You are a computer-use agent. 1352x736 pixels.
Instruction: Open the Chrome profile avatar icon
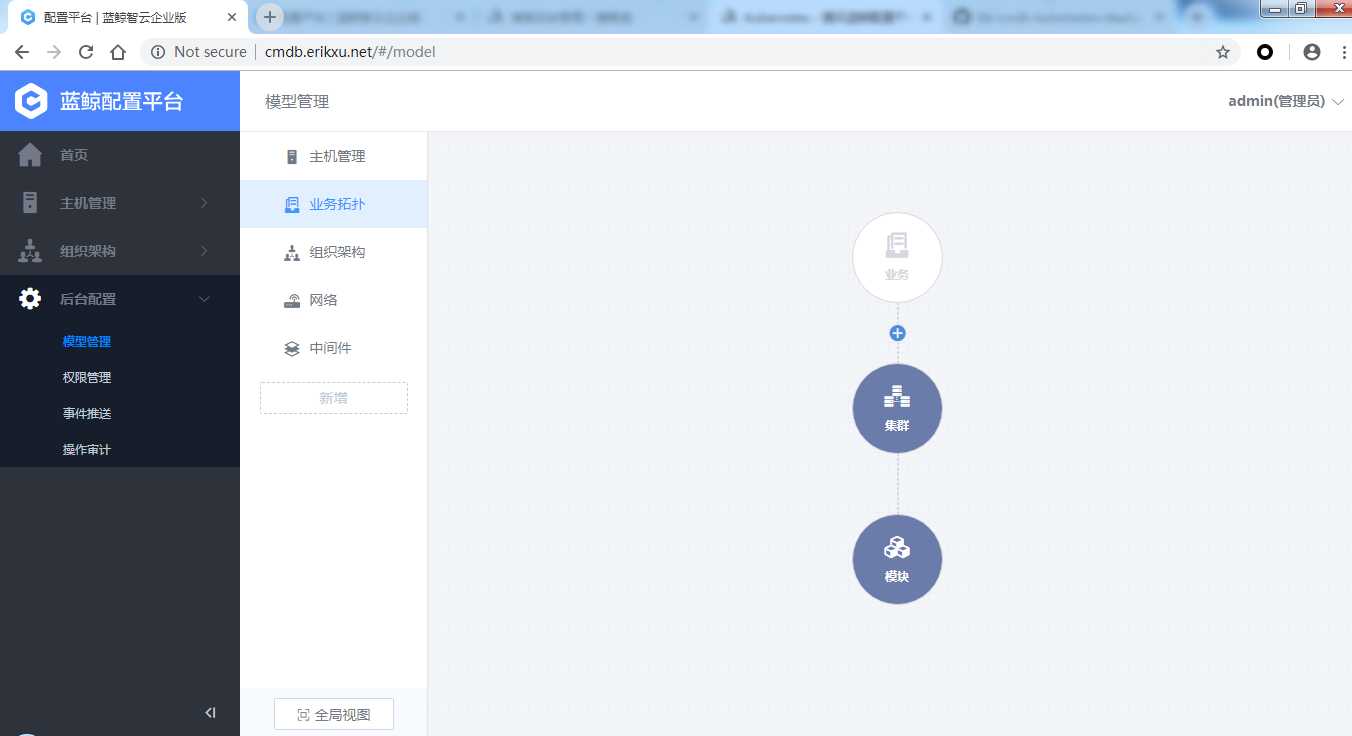pyautogui.click(x=1312, y=52)
